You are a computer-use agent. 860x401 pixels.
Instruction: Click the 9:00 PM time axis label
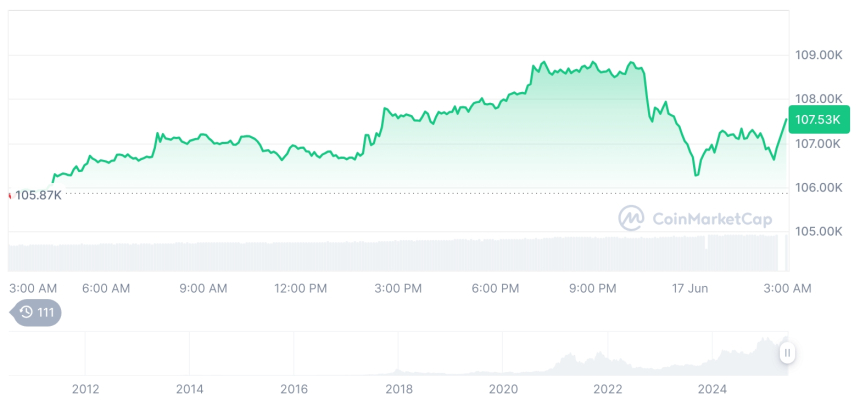click(x=592, y=288)
